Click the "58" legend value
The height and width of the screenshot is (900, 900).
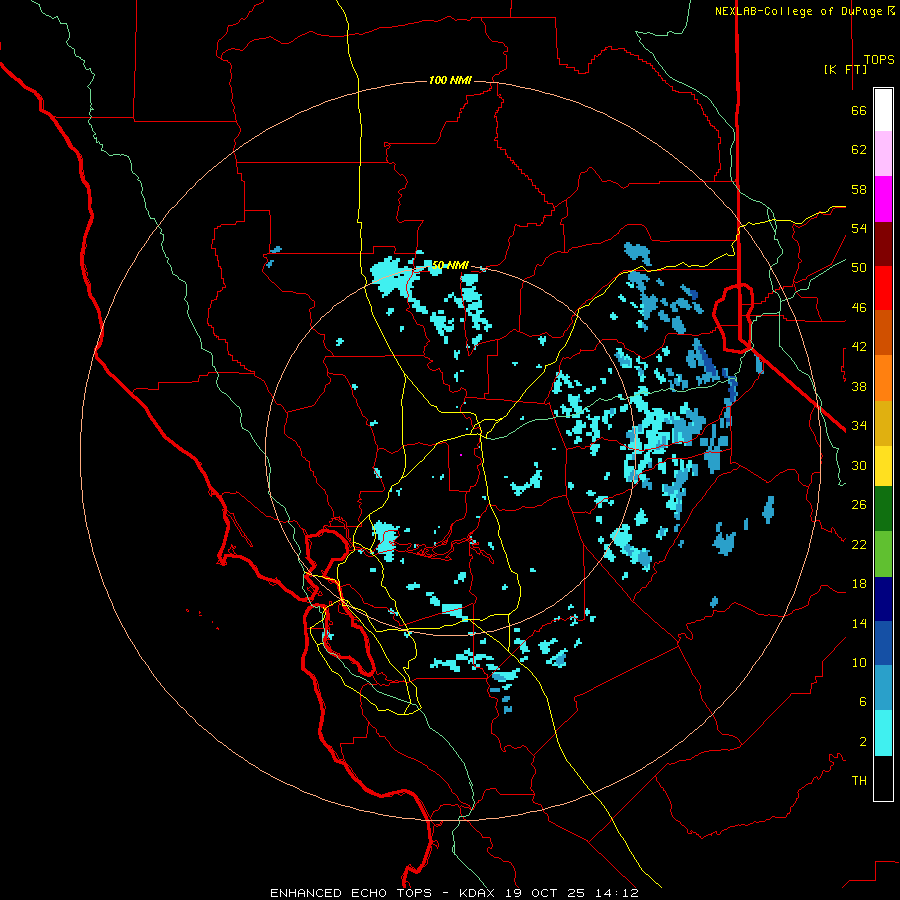[859, 189]
